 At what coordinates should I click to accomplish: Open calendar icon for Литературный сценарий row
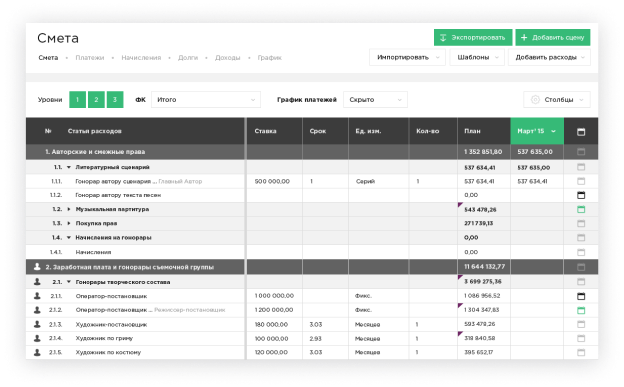tap(581, 167)
